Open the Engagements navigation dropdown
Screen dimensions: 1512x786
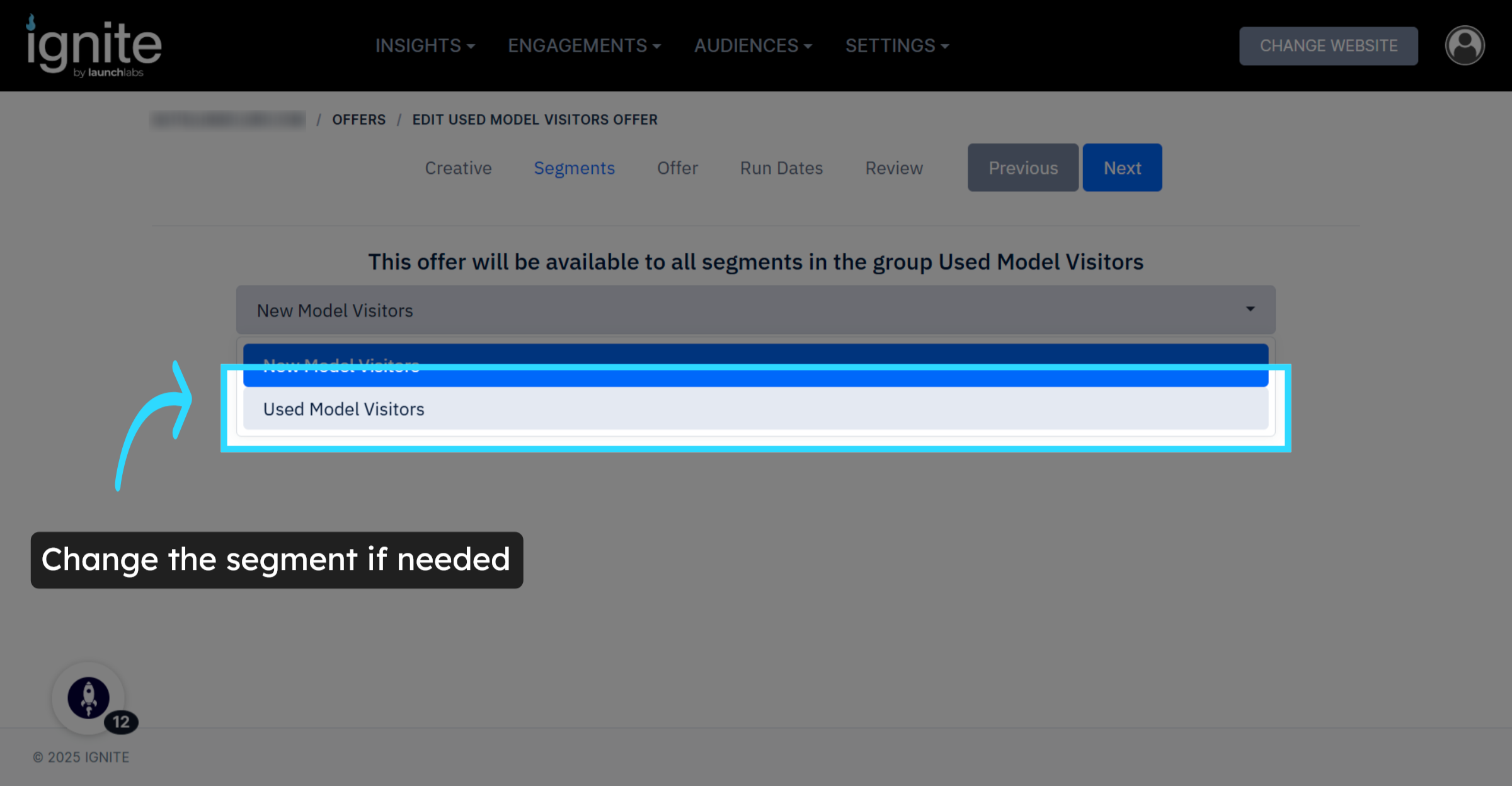(x=584, y=45)
